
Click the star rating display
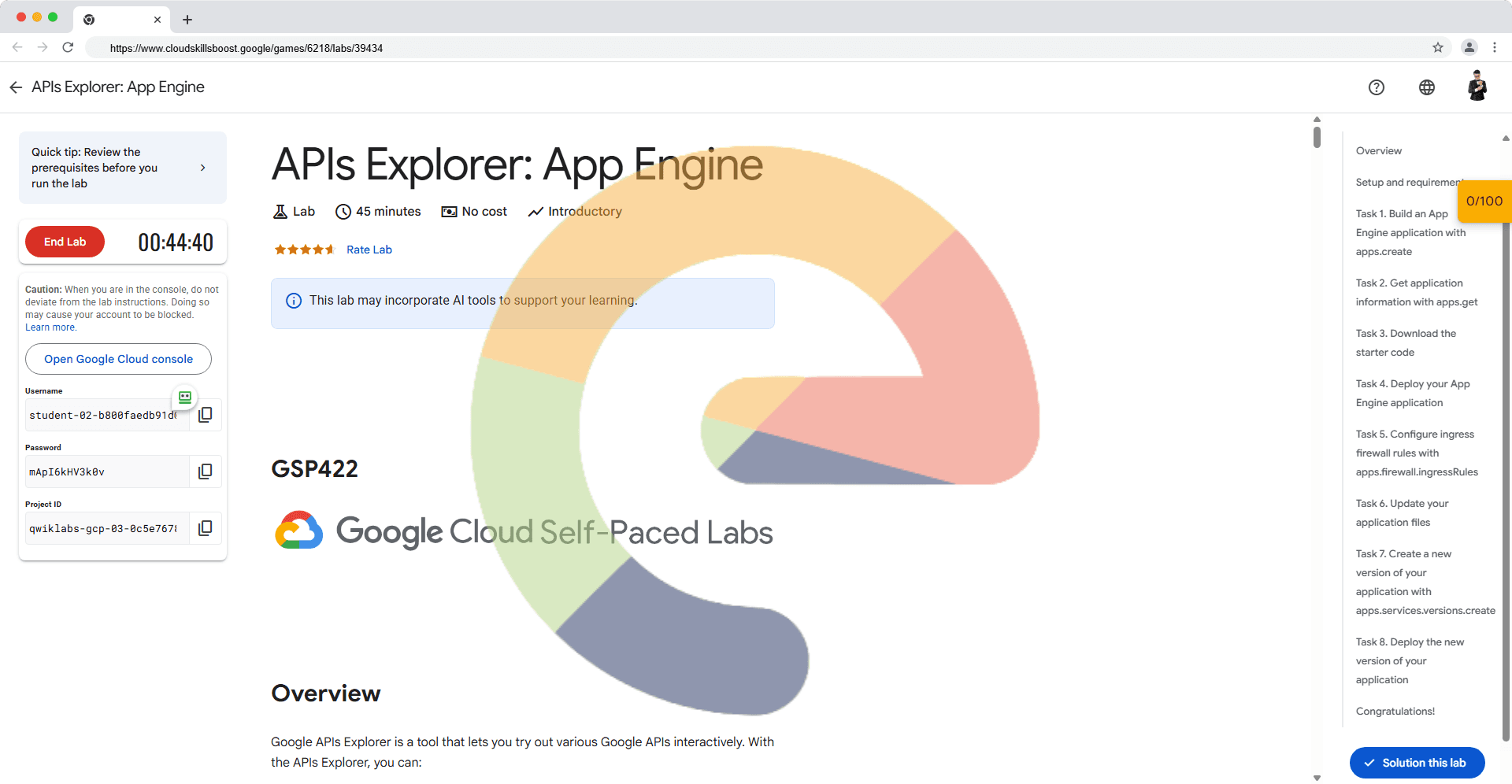tap(304, 250)
